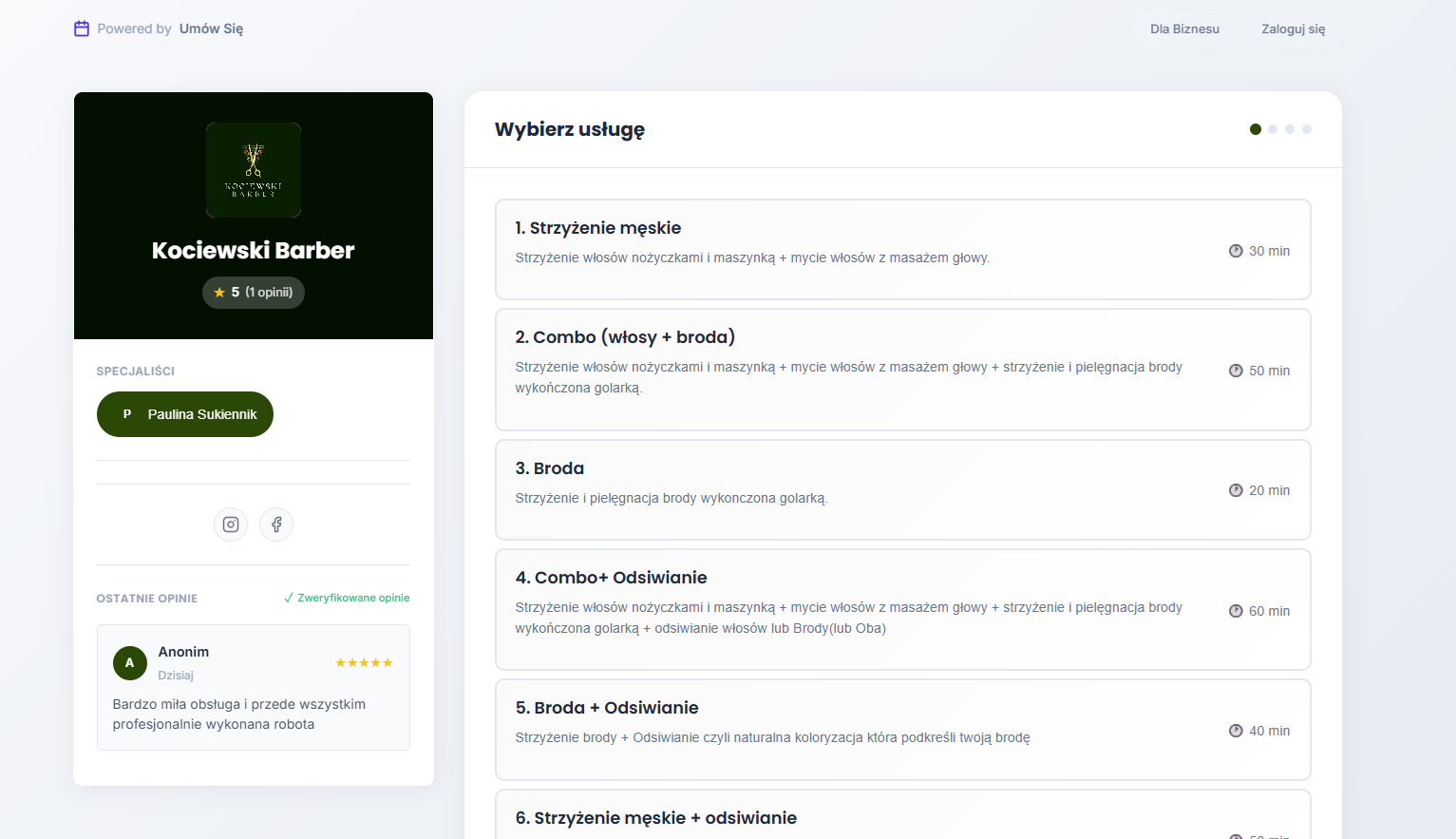Click the Anonim reviewer avatar
This screenshot has width=1456, height=839.
click(130, 663)
